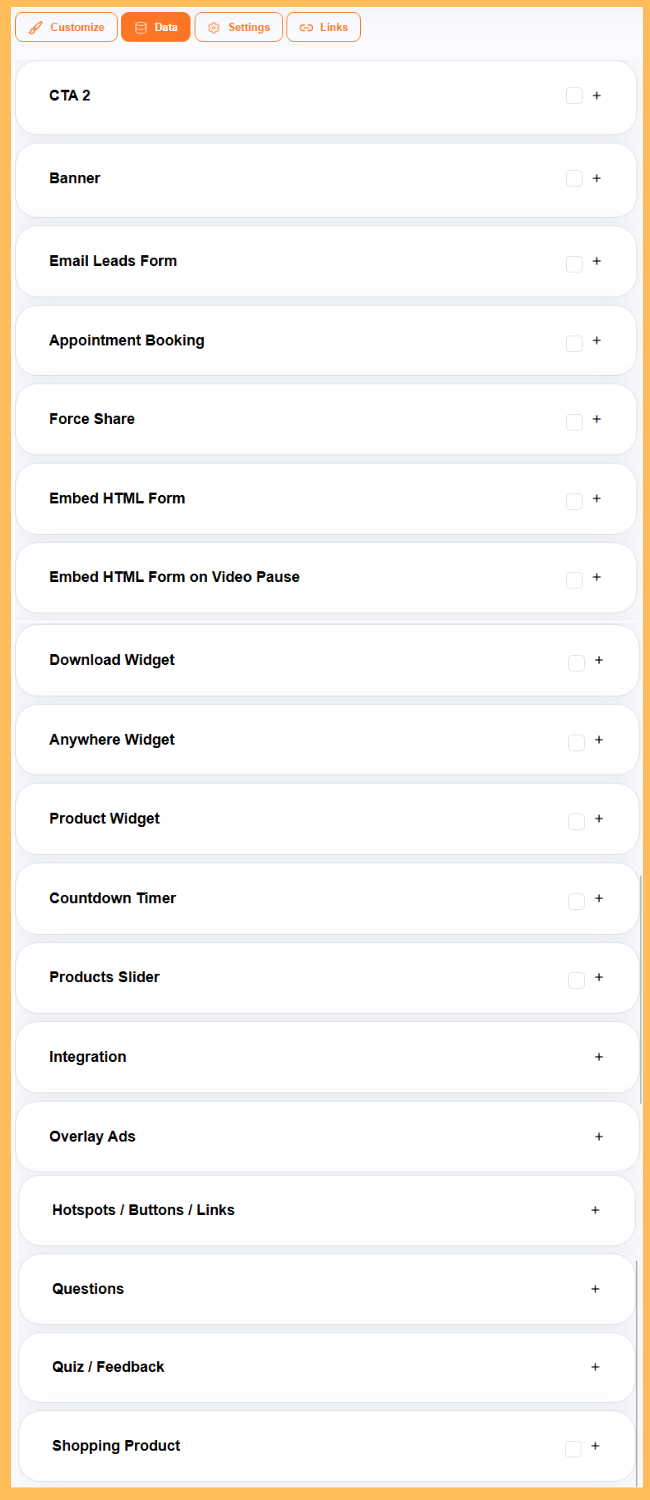
Task: Click plus icon beside Overlay Ads
Action: point(599,1137)
